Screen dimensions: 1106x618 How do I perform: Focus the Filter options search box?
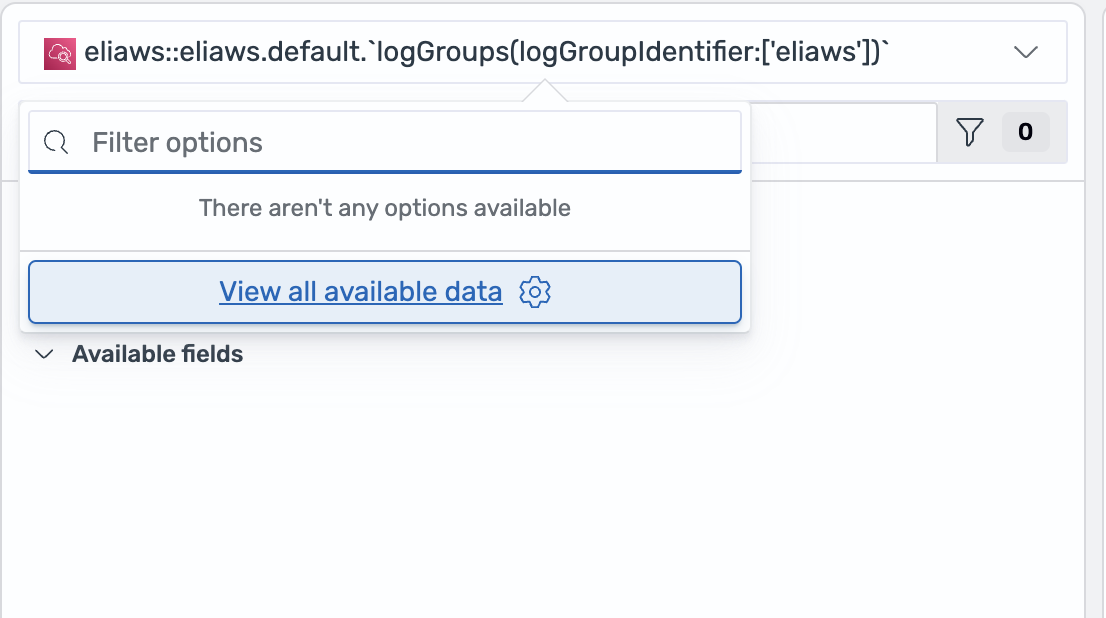tap(400, 143)
